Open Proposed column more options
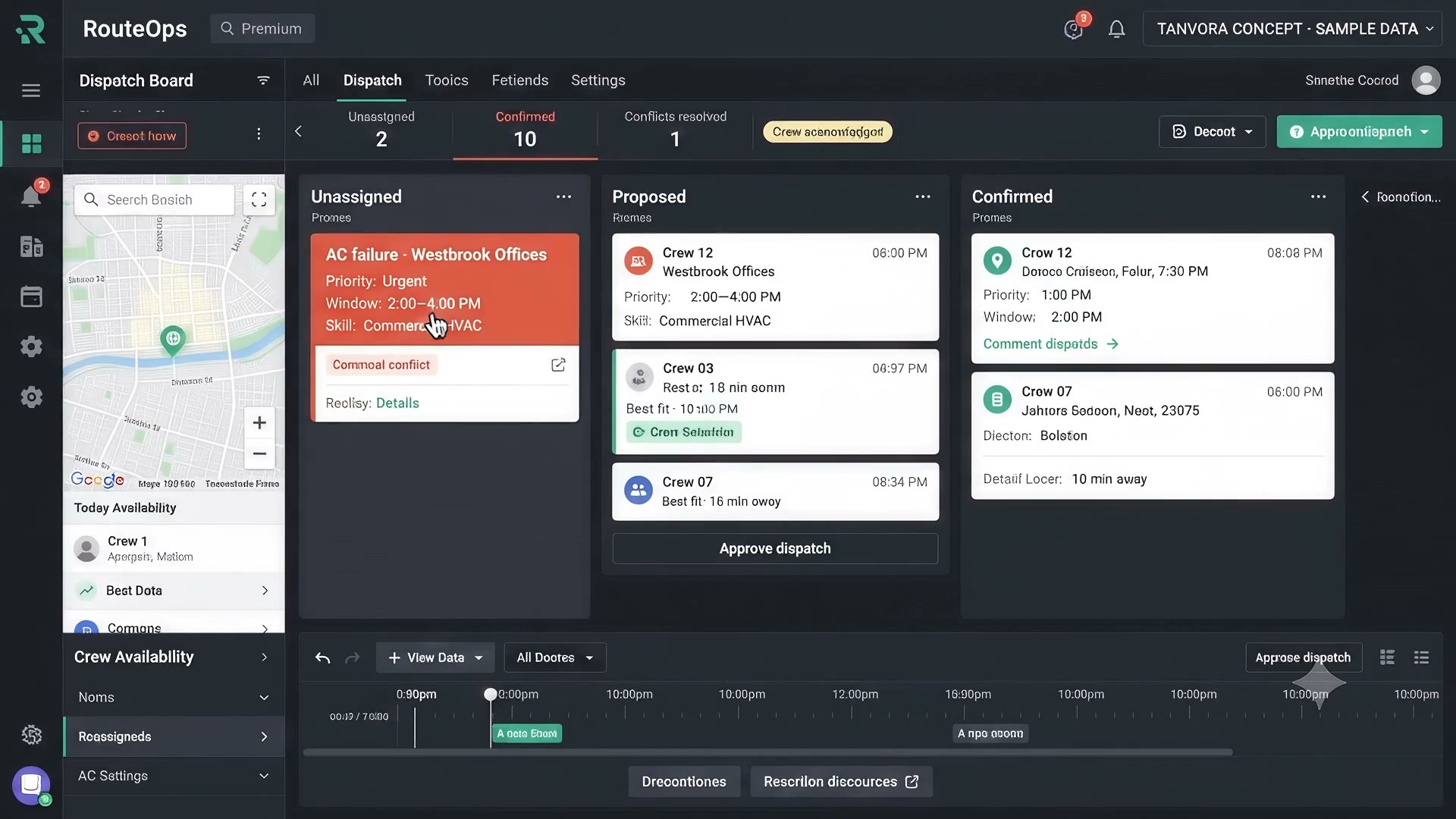The image size is (1456, 819). coord(922,196)
